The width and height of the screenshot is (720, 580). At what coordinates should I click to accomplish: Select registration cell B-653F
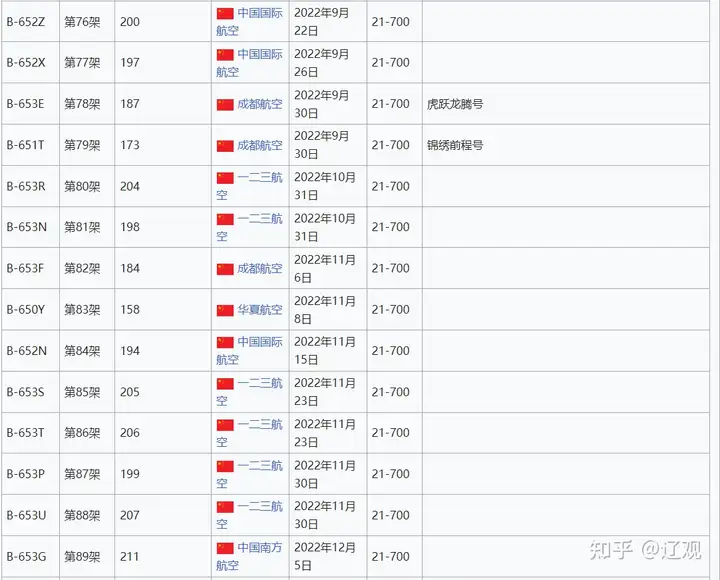tap(30, 268)
